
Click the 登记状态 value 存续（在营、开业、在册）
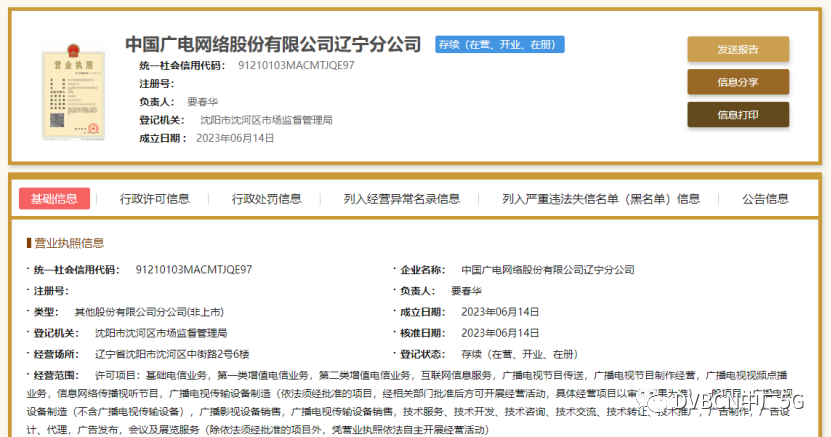519,354
